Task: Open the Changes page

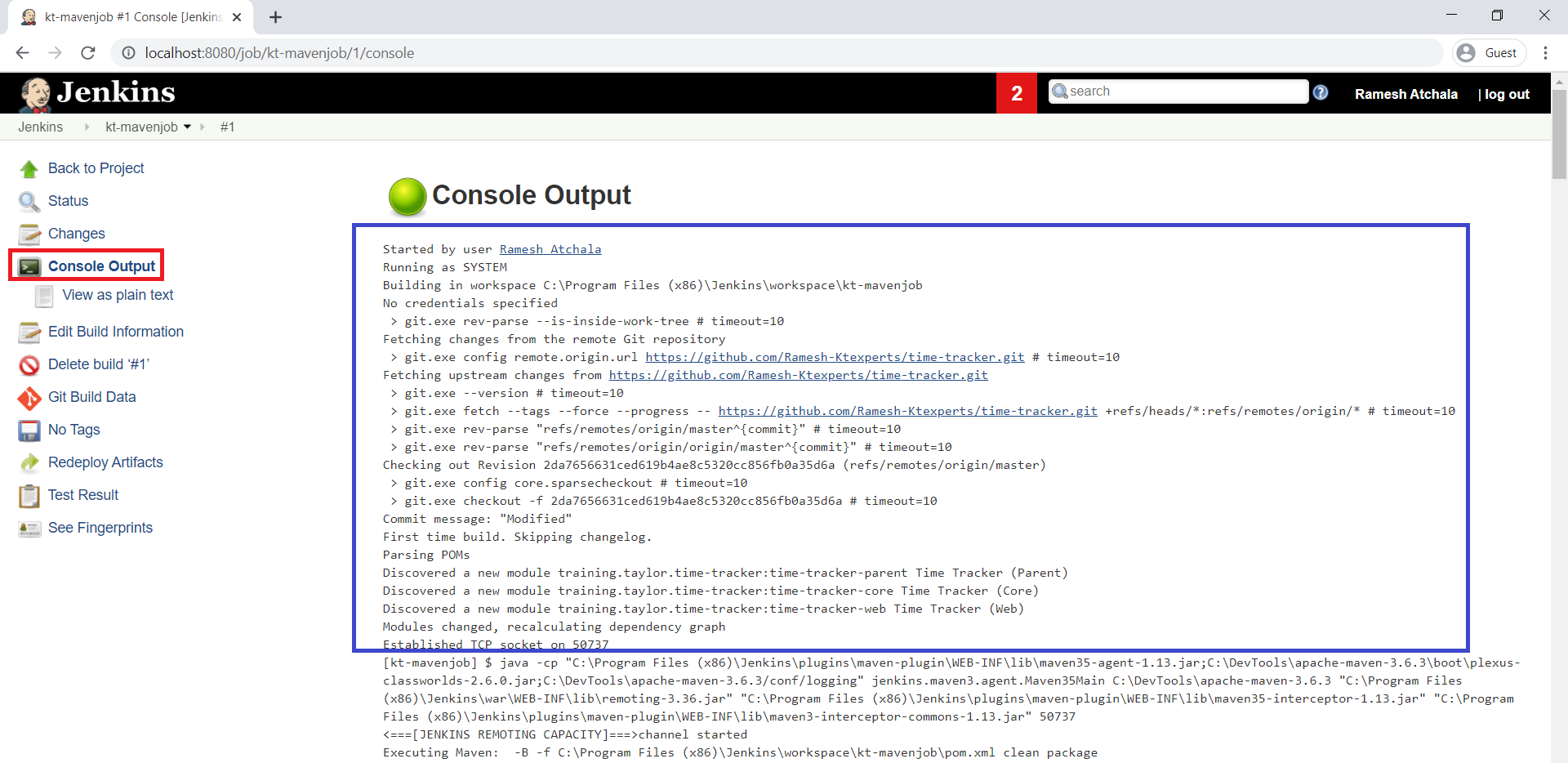Action: tap(76, 234)
